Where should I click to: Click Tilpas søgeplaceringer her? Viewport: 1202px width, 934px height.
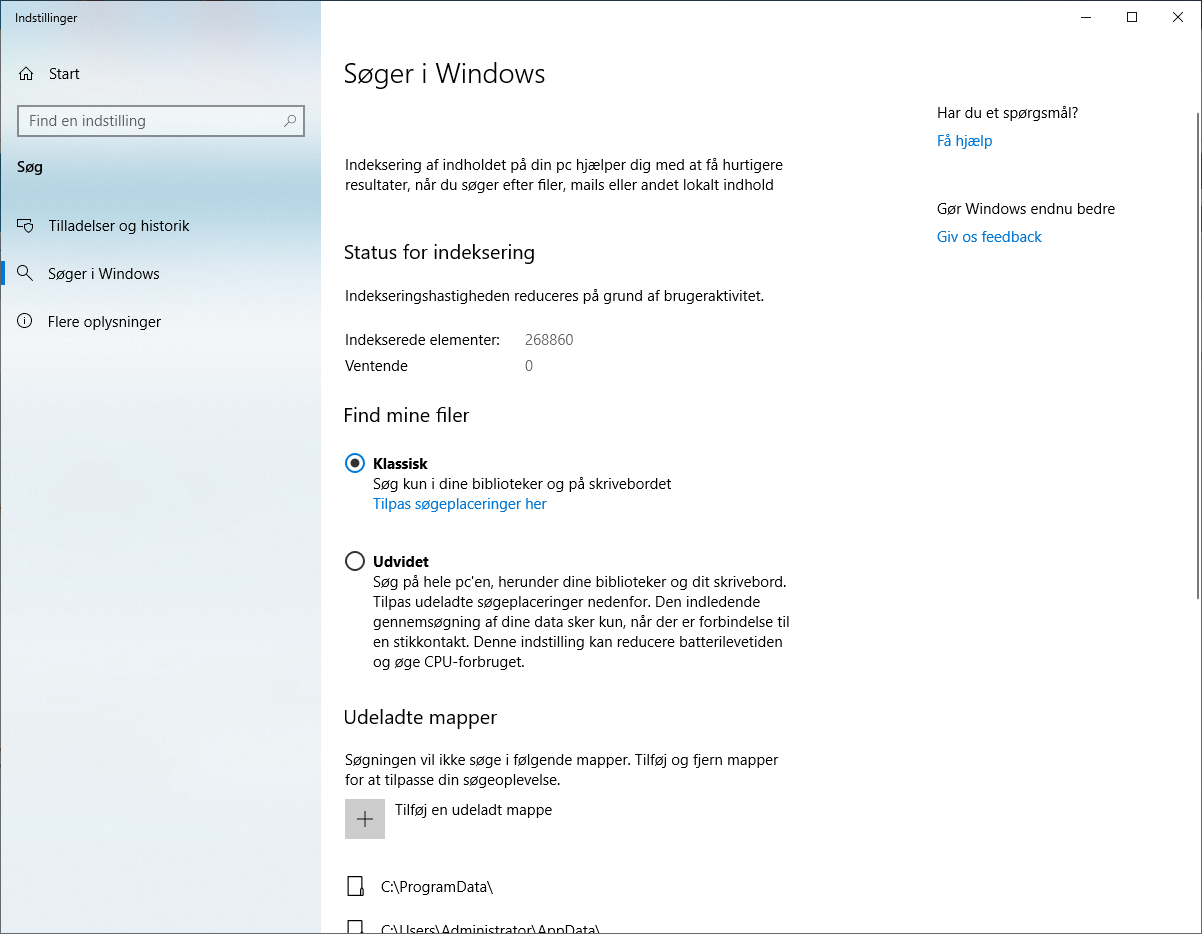coord(459,503)
